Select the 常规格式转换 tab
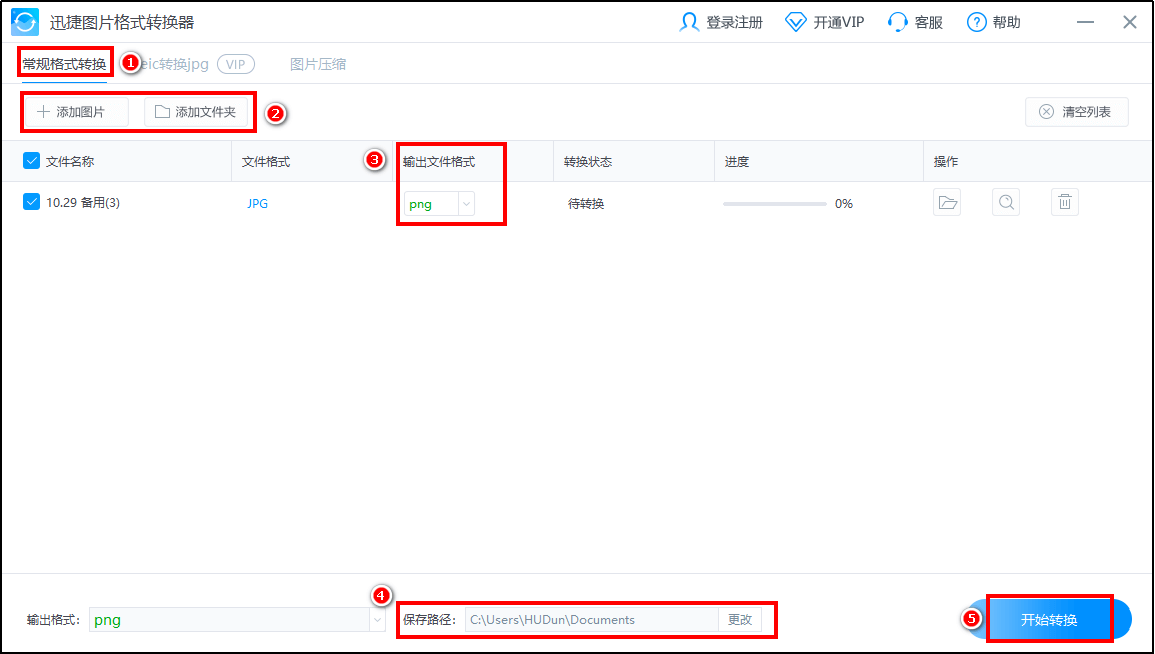Viewport: 1155px width, 654px height. 64,64
